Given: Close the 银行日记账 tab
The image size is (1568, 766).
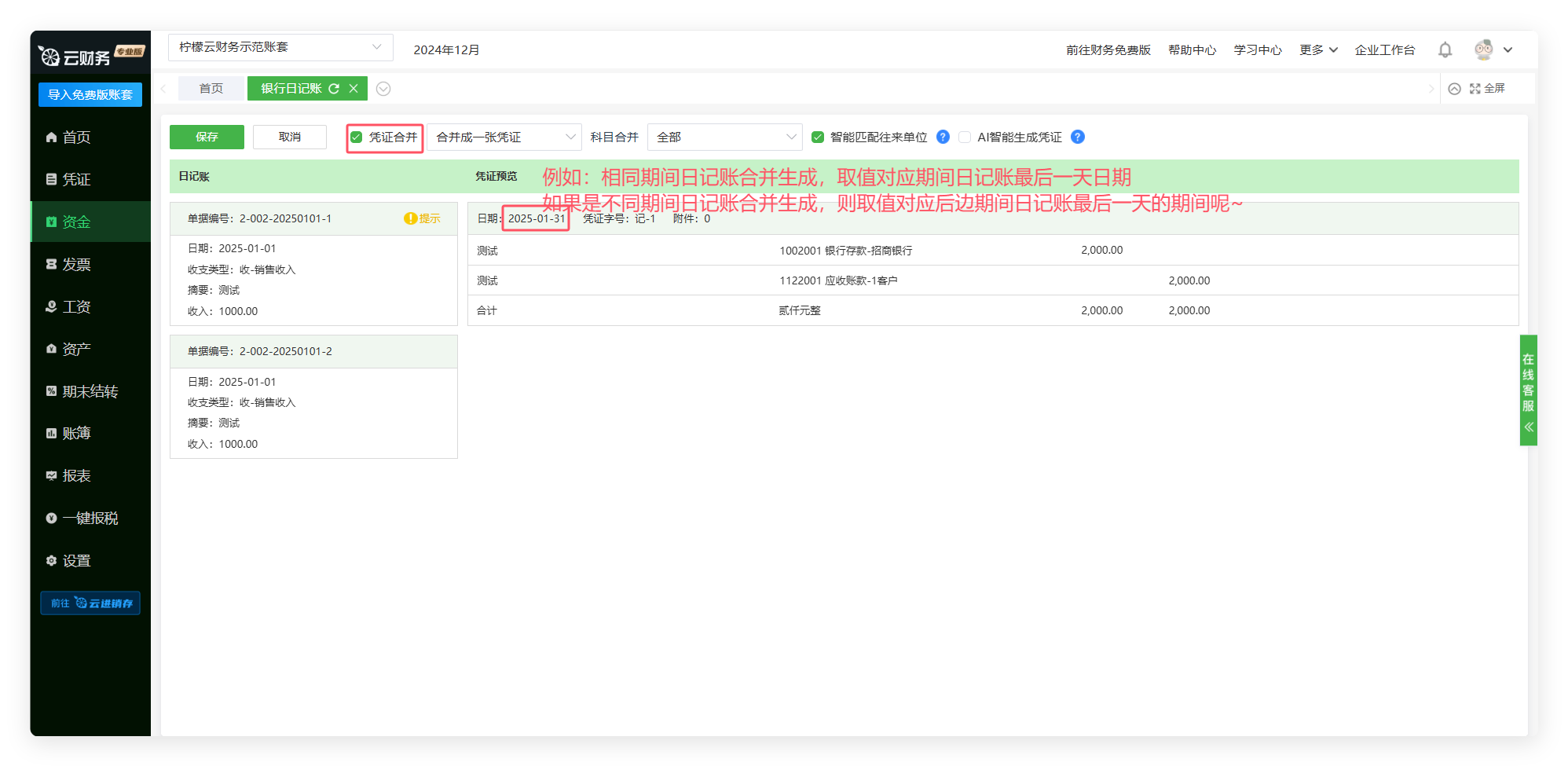Looking at the screenshot, I should tap(354, 89).
